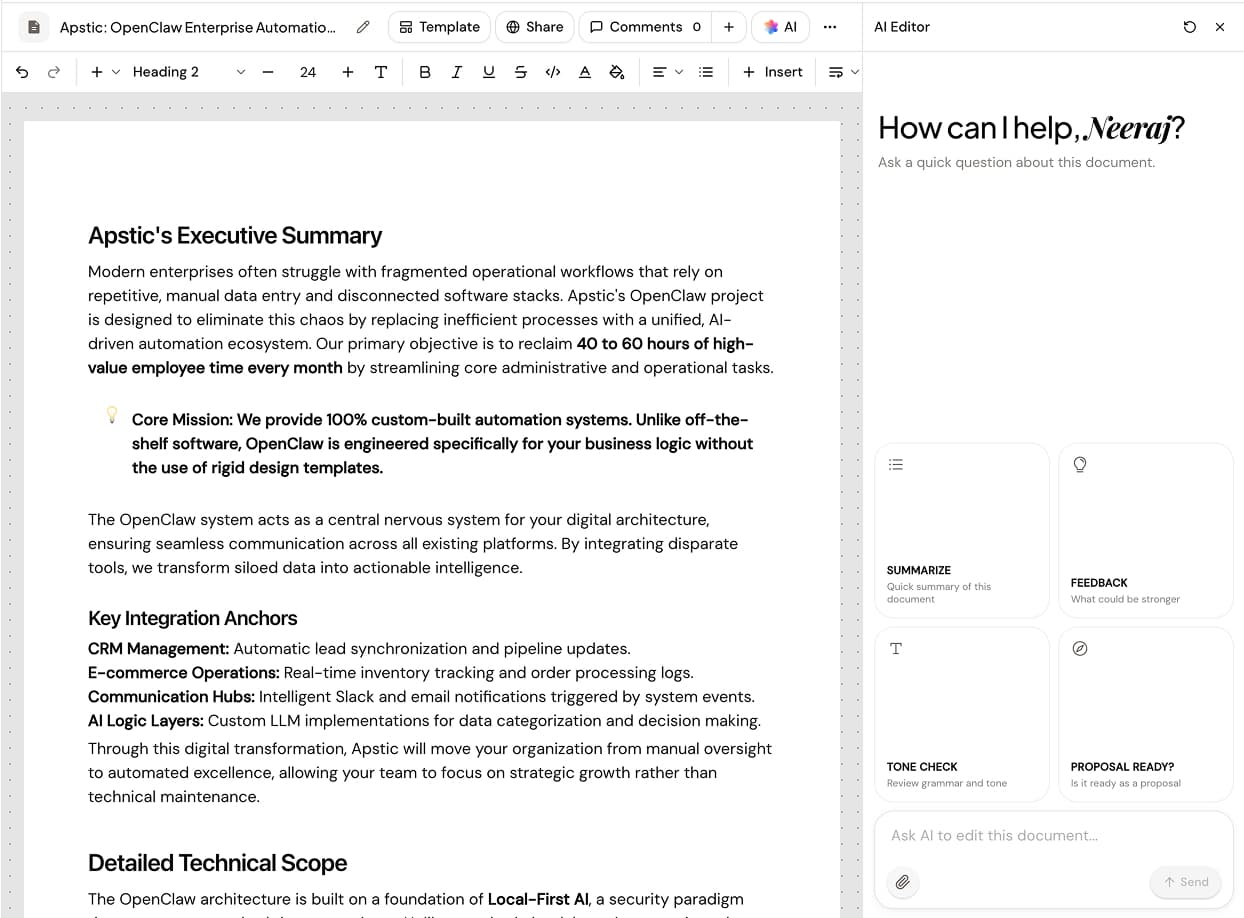This screenshot has width=1244, height=918.
Task: Select the bulleted list icon
Action: pos(708,71)
